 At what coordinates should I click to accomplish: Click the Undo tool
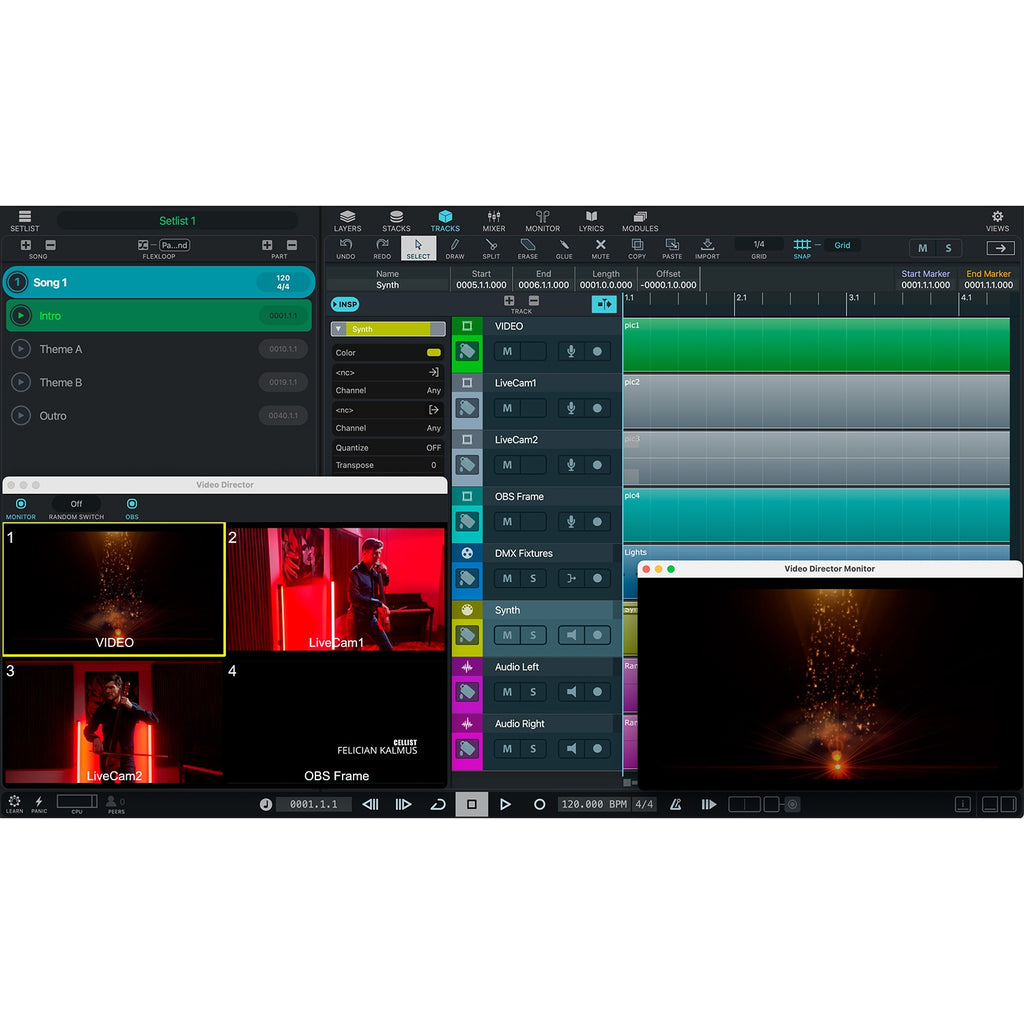click(345, 248)
